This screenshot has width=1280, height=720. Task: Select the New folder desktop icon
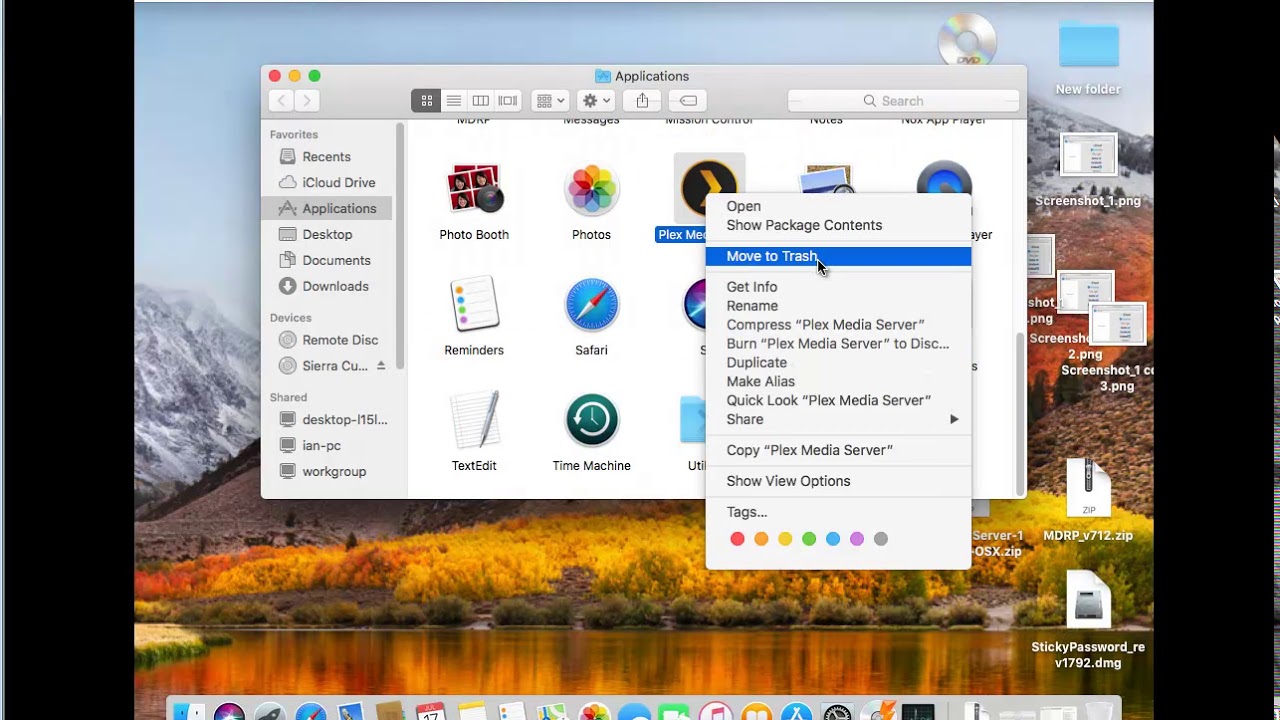pos(1088,45)
